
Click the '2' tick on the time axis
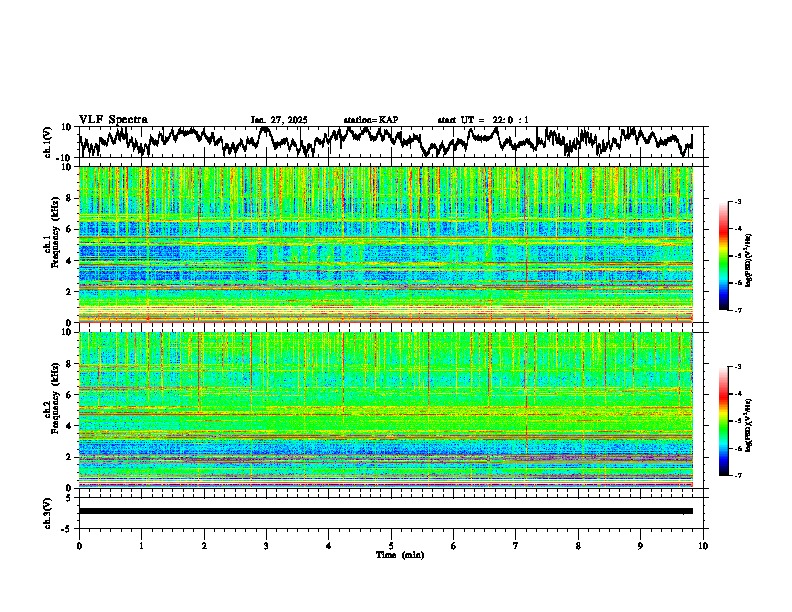[204, 546]
